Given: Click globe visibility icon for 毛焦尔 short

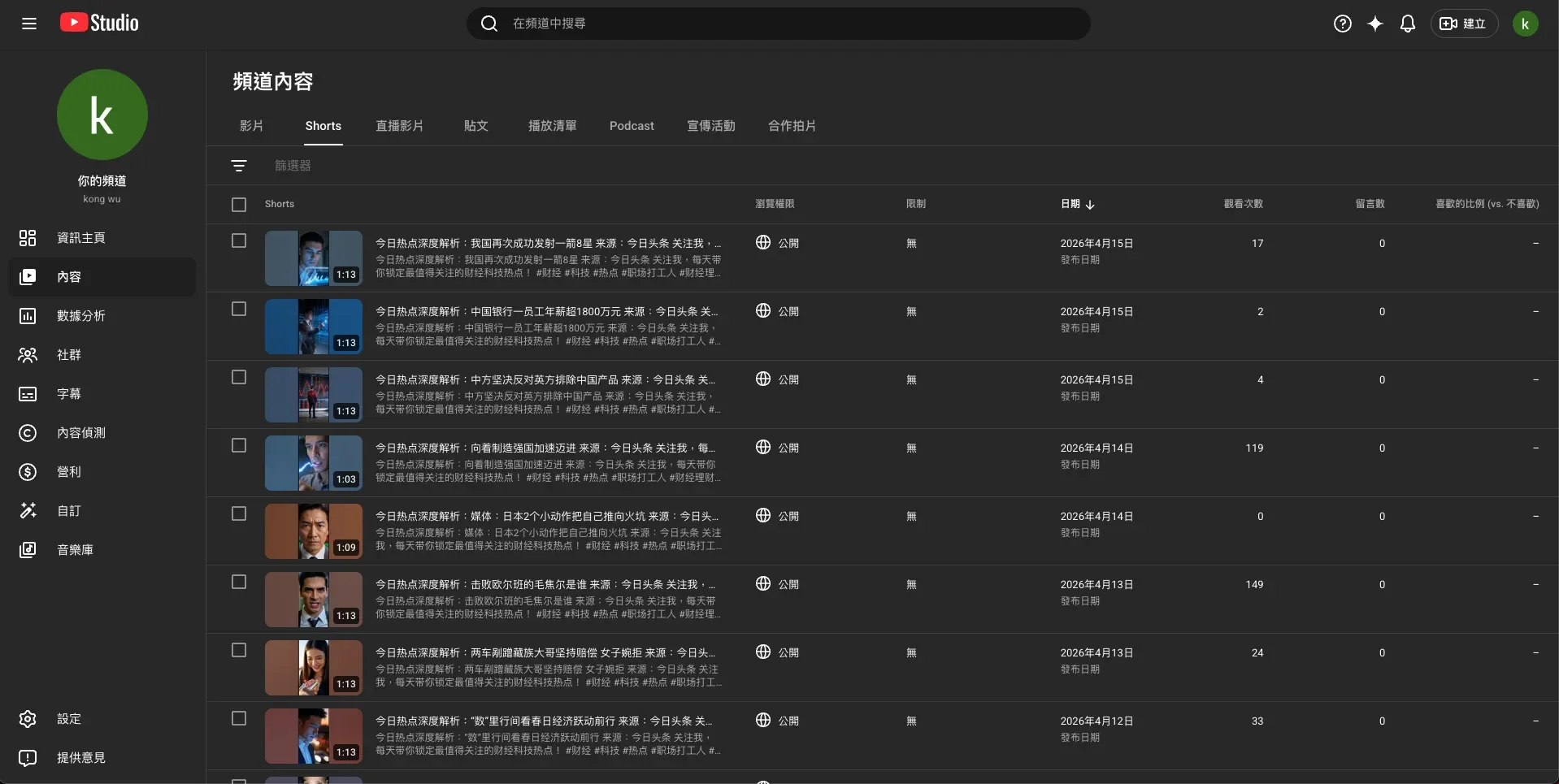Looking at the screenshot, I should [x=763, y=583].
